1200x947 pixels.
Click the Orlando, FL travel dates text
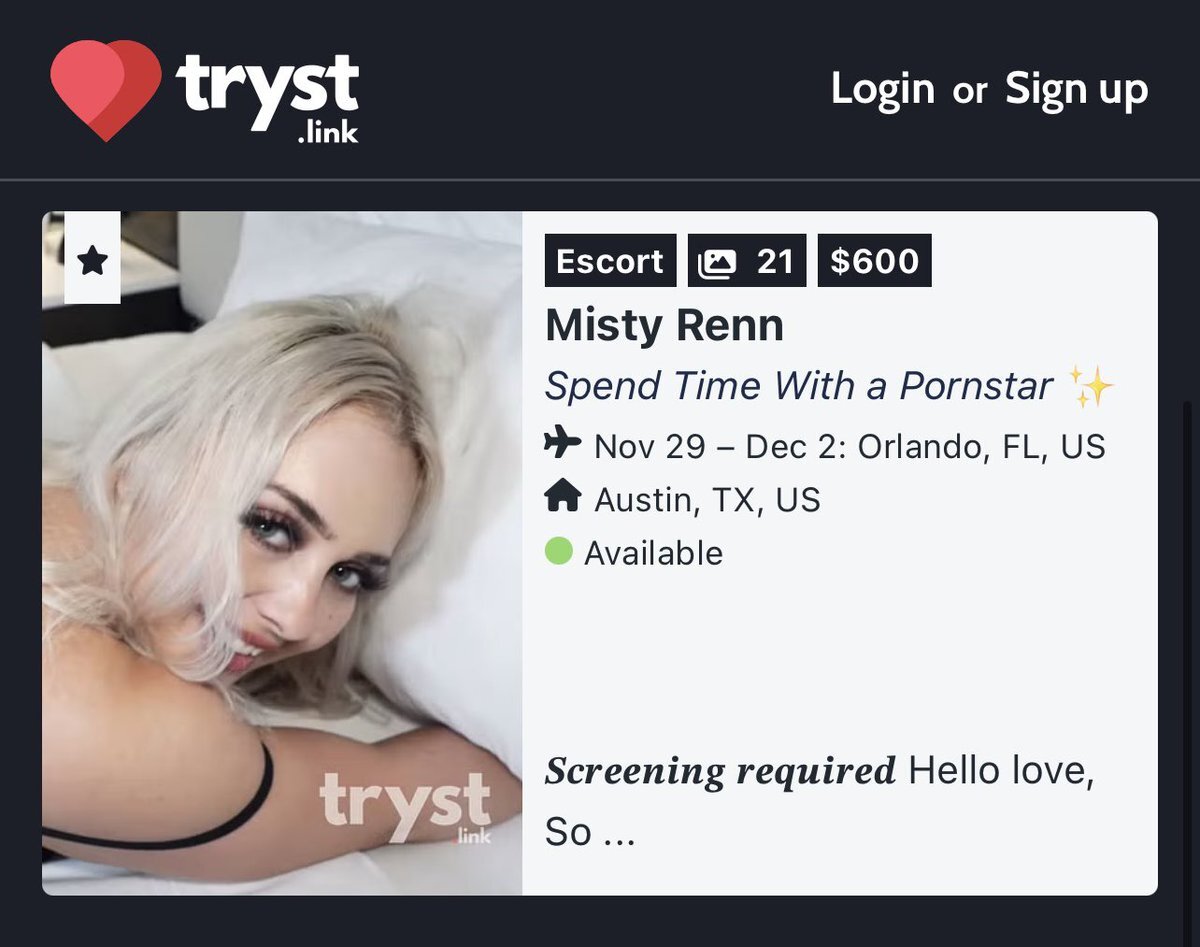point(850,445)
